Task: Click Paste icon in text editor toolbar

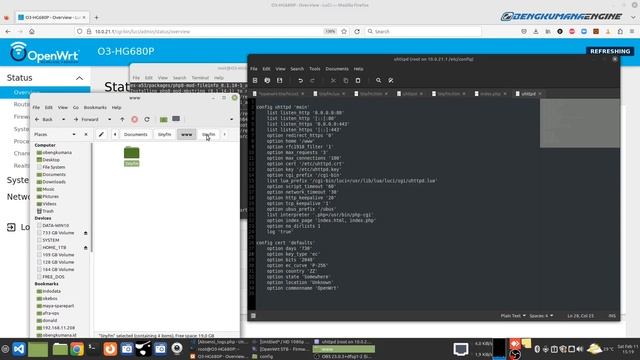Action: pos(358,80)
